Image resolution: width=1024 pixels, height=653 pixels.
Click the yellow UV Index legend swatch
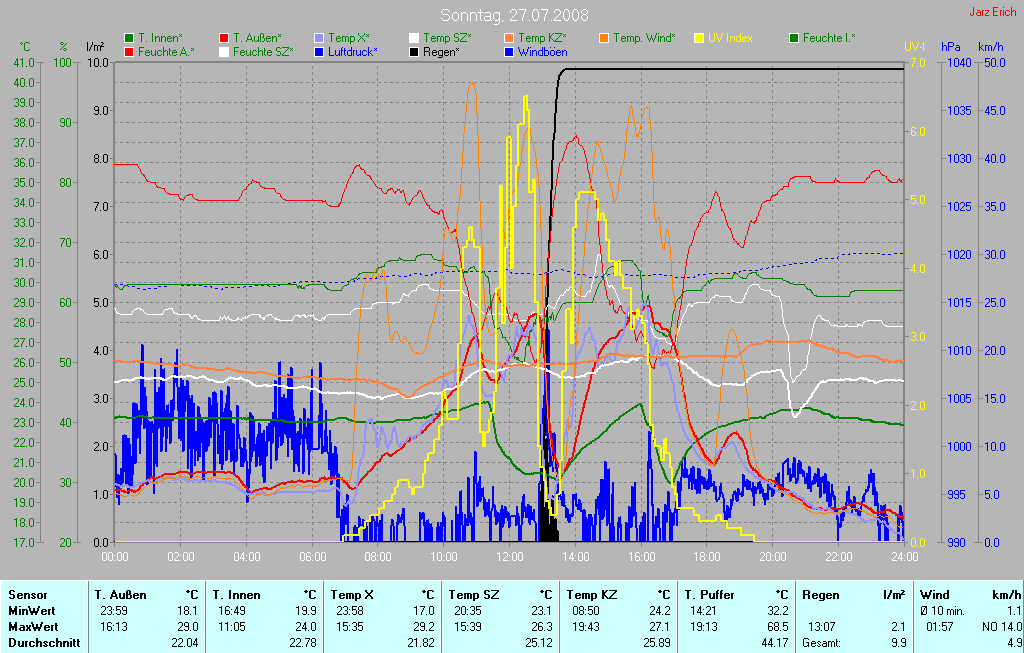pos(699,39)
